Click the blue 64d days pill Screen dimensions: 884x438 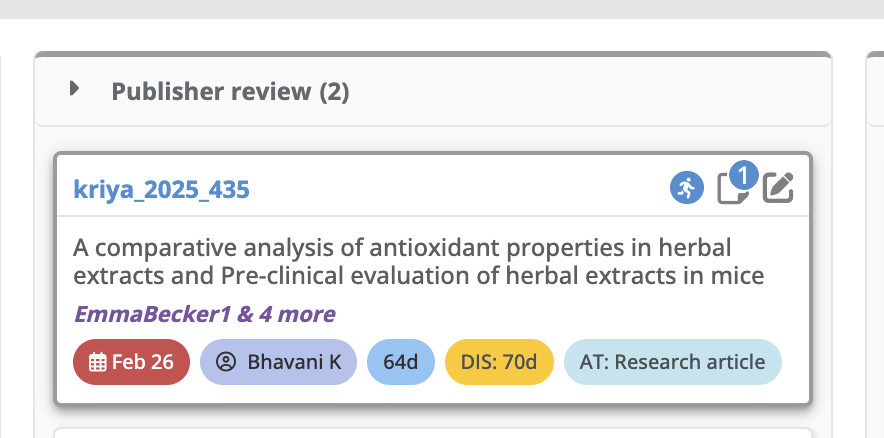click(x=401, y=362)
